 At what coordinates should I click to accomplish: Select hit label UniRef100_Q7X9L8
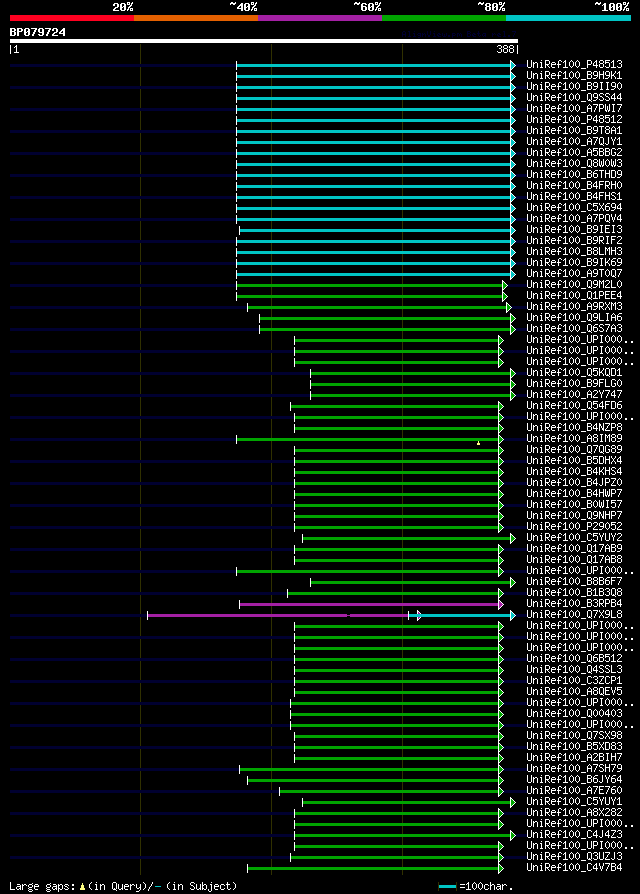(574, 614)
